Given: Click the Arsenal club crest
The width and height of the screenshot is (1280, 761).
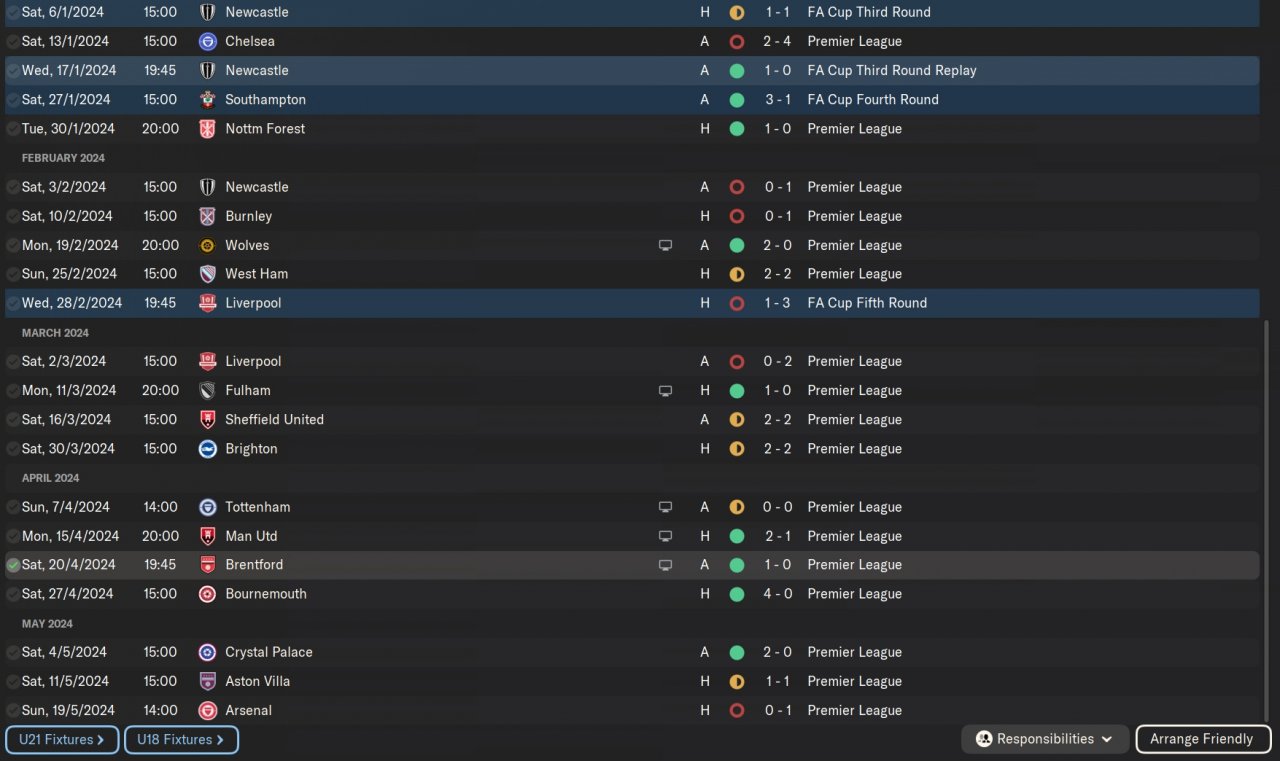Looking at the screenshot, I should click(x=207, y=711).
